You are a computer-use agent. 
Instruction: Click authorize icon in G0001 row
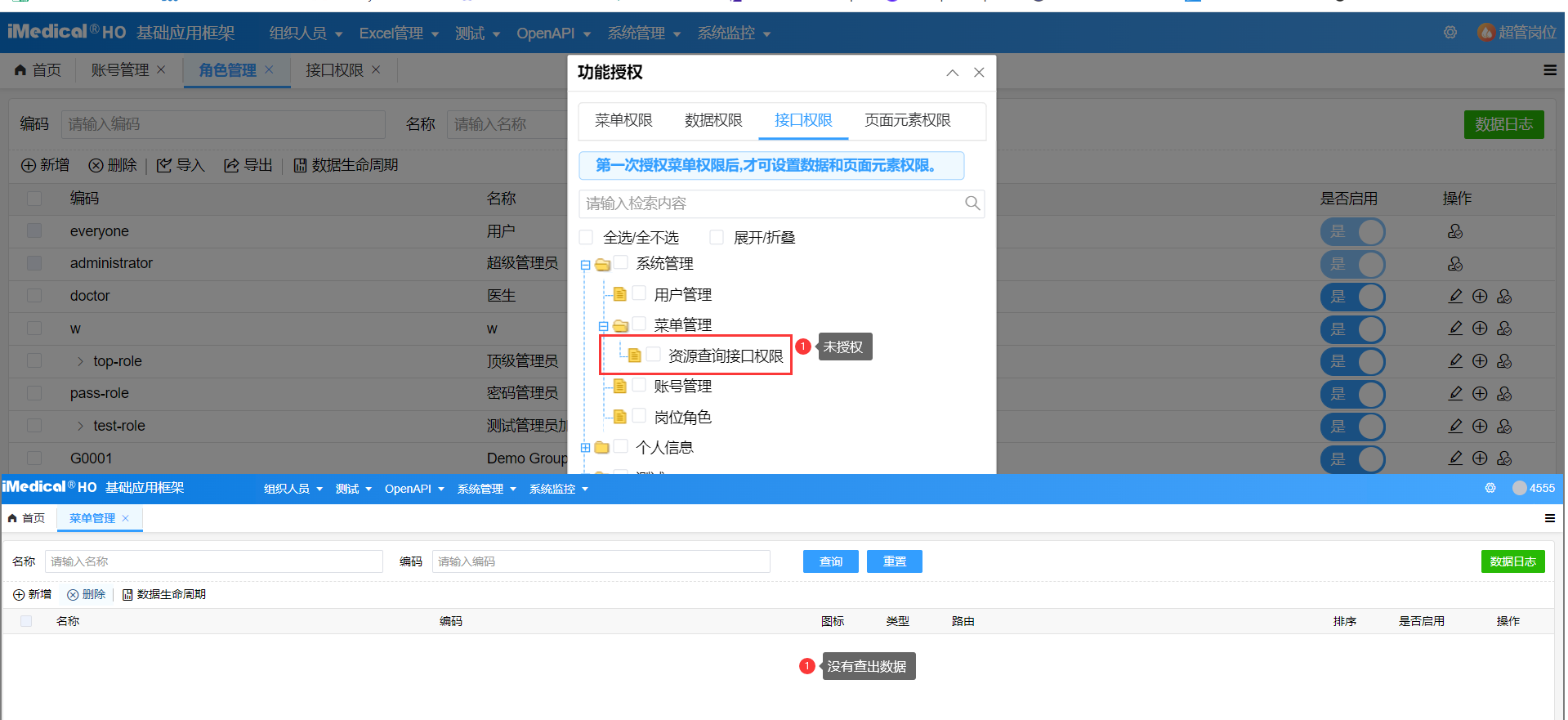point(1504,458)
